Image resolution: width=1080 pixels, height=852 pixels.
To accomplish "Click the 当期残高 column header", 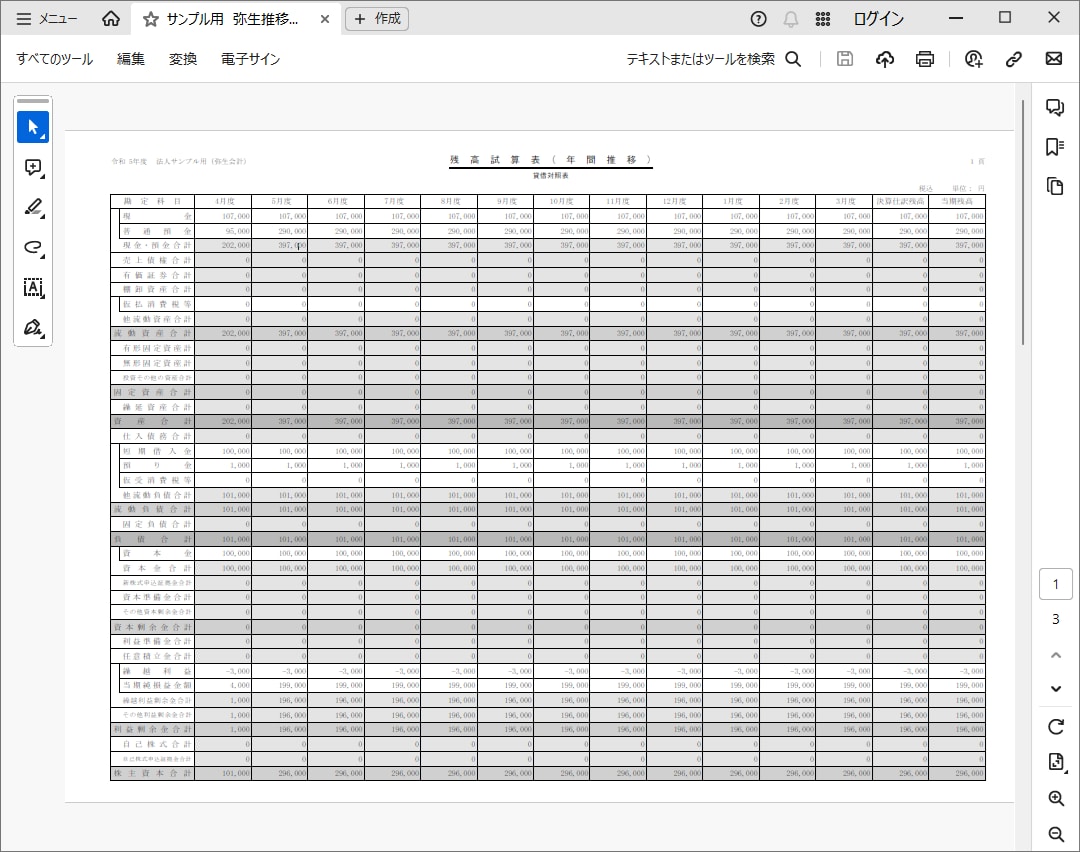I will 957,201.
